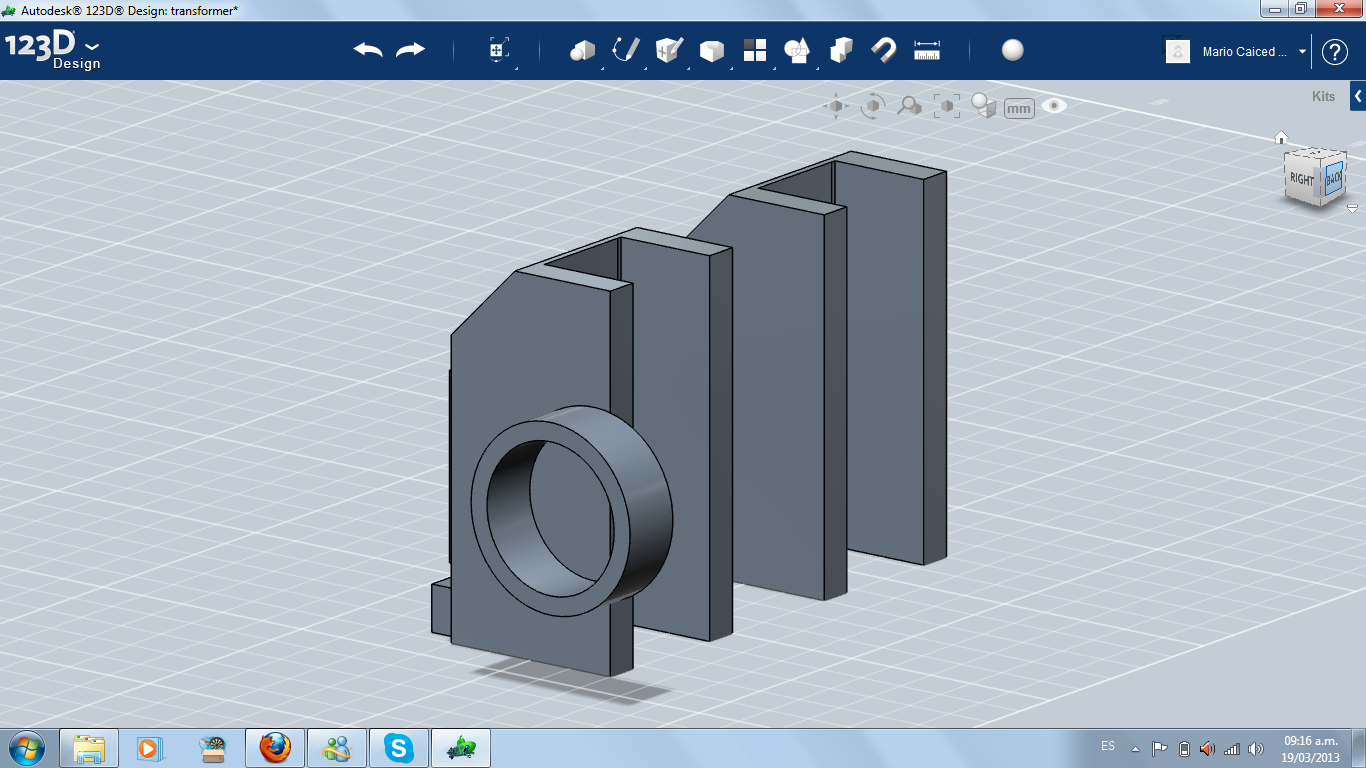Click the BACK face of the view cube
Screen dimensions: 1366x768
pos(1333,178)
